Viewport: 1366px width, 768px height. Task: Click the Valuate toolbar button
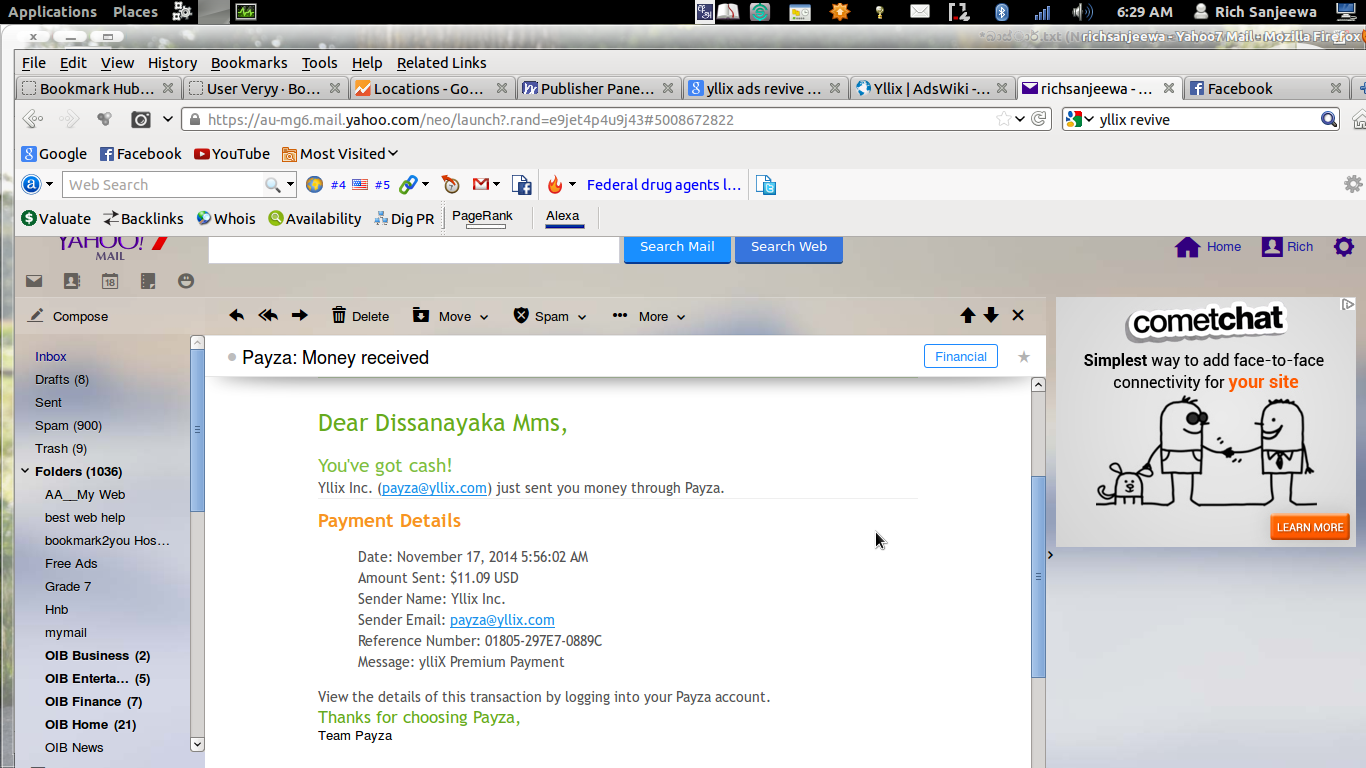56,219
